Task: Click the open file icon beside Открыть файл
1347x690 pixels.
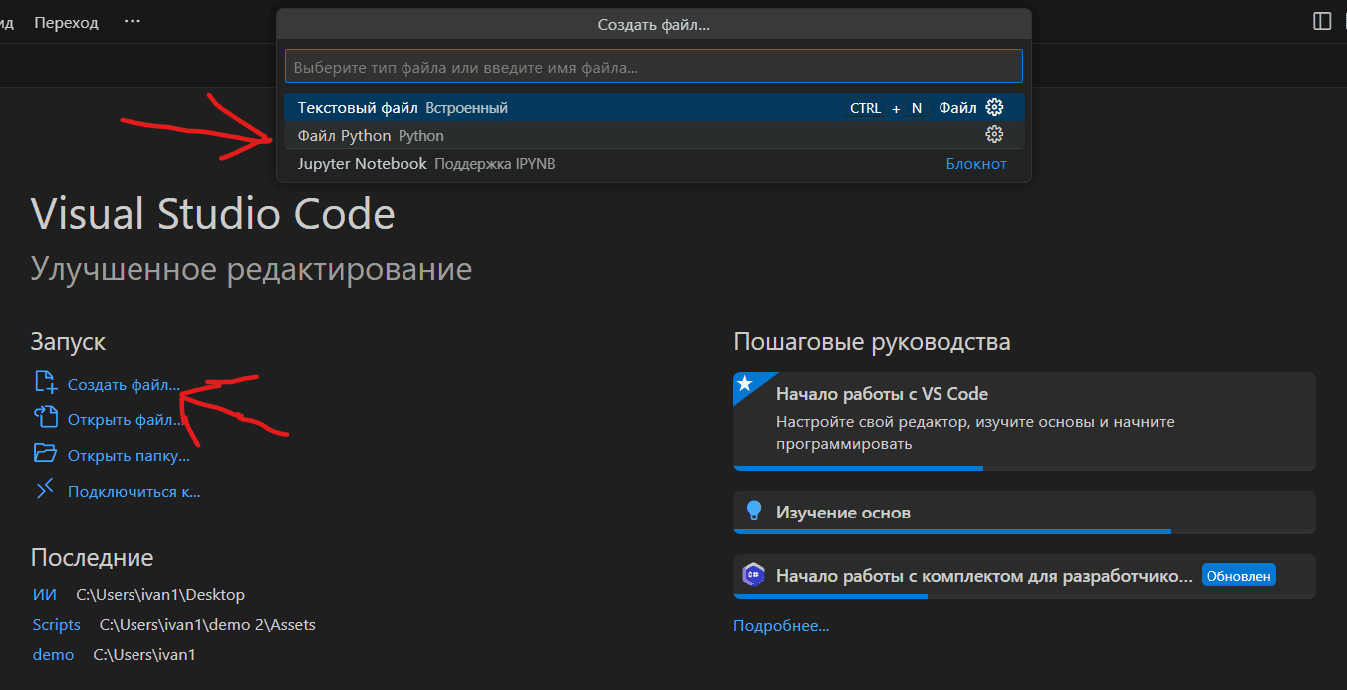Action: pos(46,417)
